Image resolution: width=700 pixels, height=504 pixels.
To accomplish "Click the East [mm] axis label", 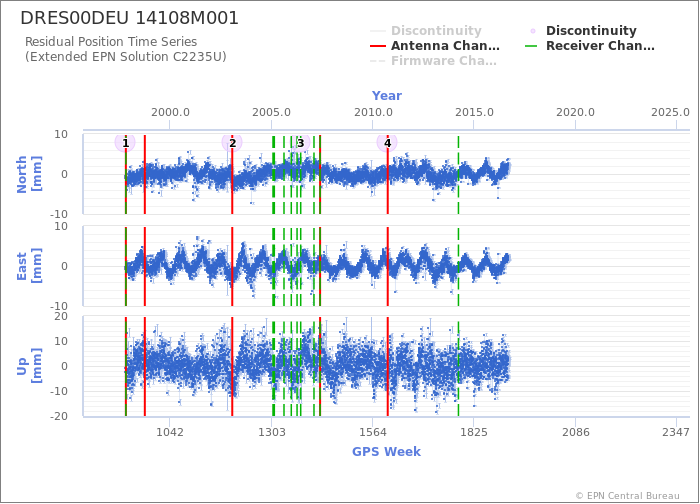I will click(x=29, y=266).
